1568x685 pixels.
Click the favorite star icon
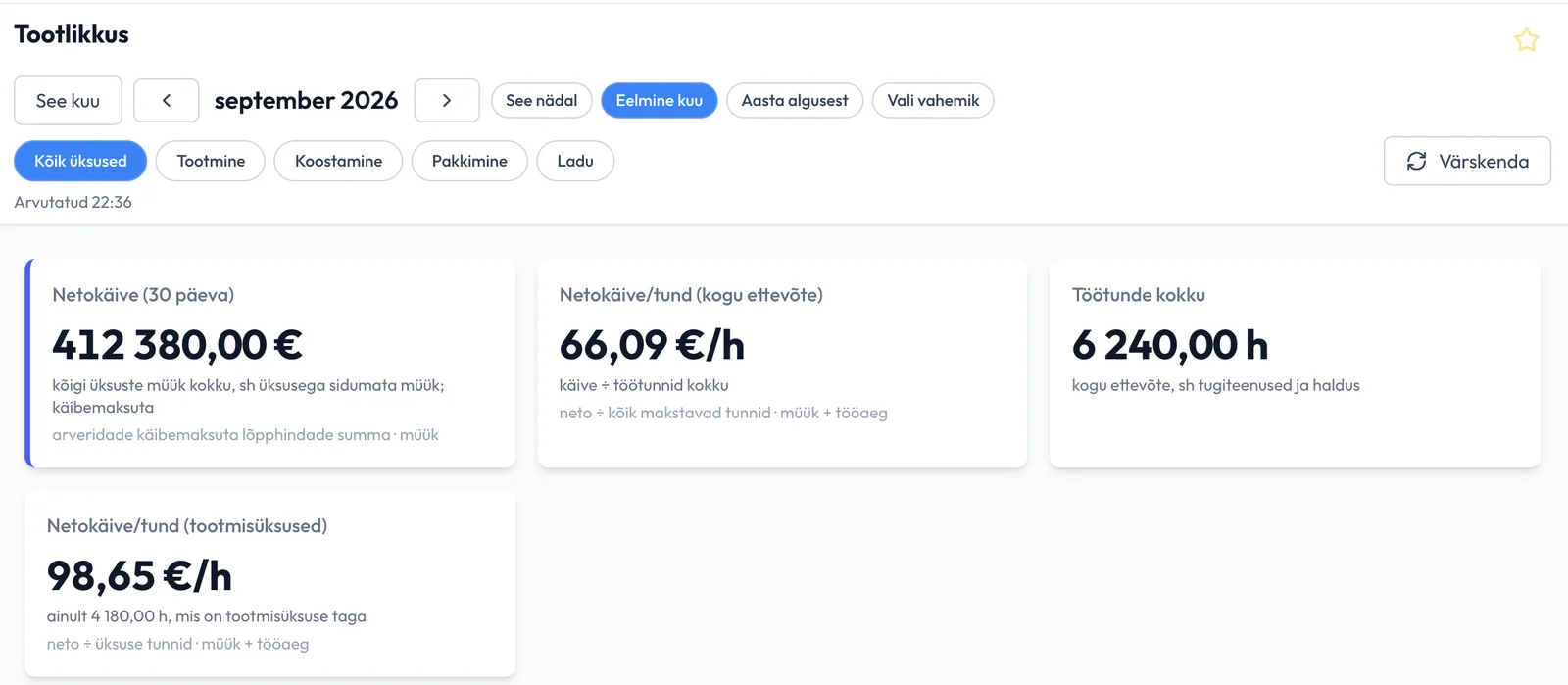pyautogui.click(x=1526, y=40)
